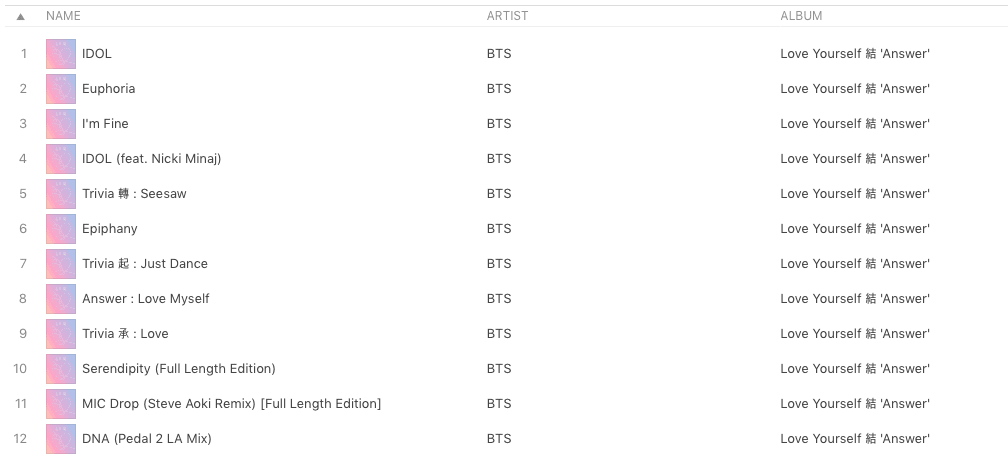Click the album name in the IDOL row

pos(854,54)
